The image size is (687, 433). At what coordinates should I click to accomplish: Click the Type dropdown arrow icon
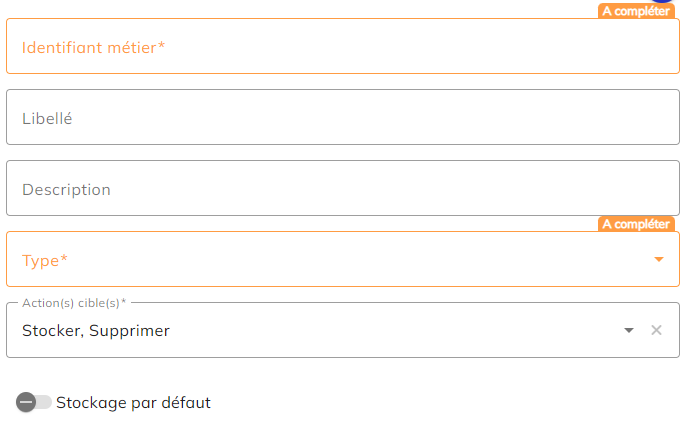[659, 260]
